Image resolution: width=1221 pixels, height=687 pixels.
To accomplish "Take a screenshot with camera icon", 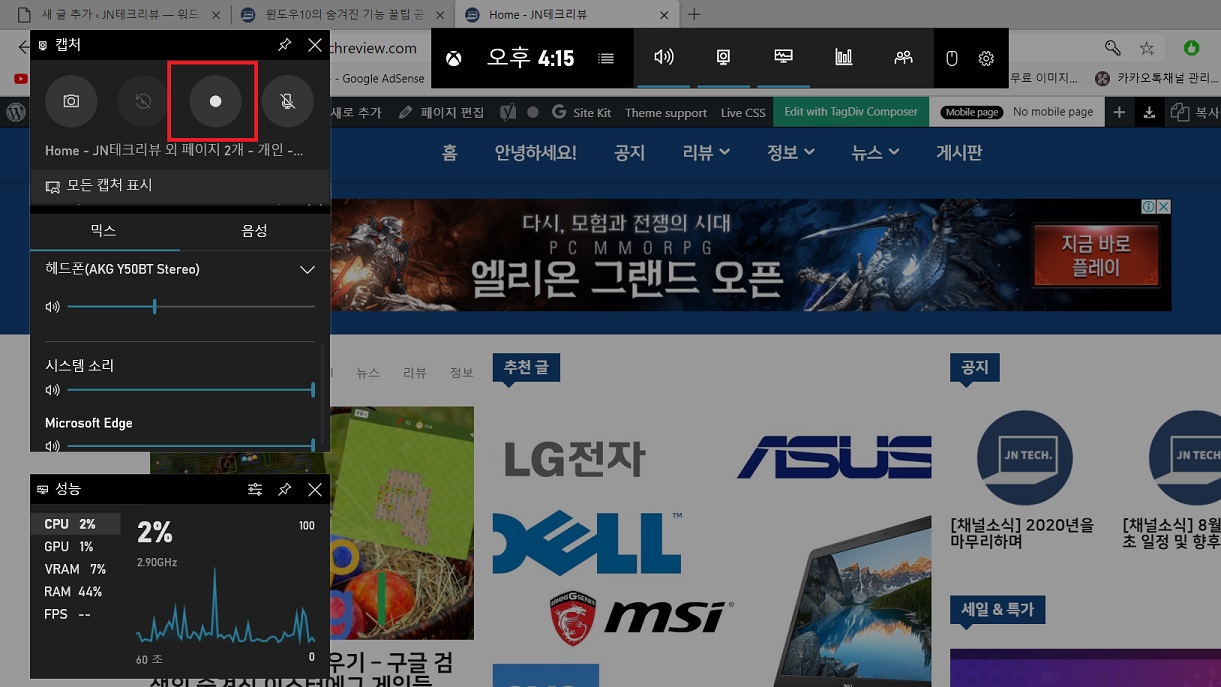I will [x=71, y=101].
